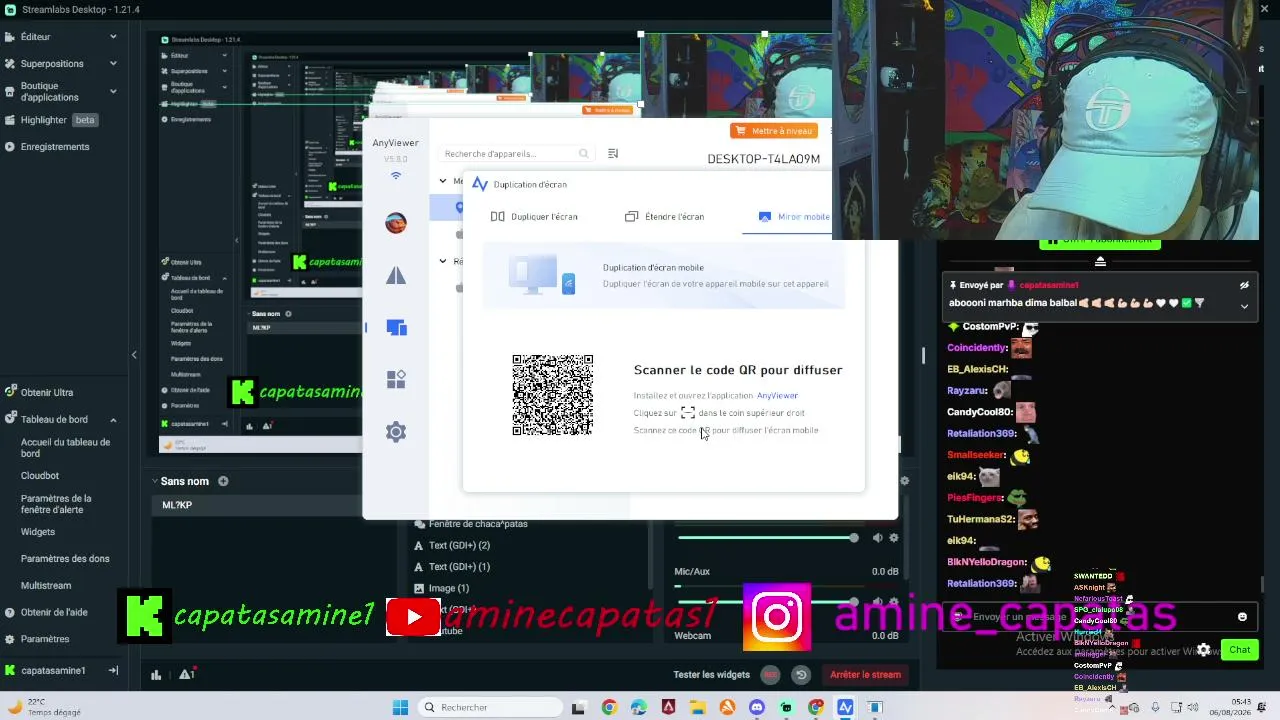Open the audio mixer settings gear
This screenshot has height=720, width=1280.
pos(904,481)
